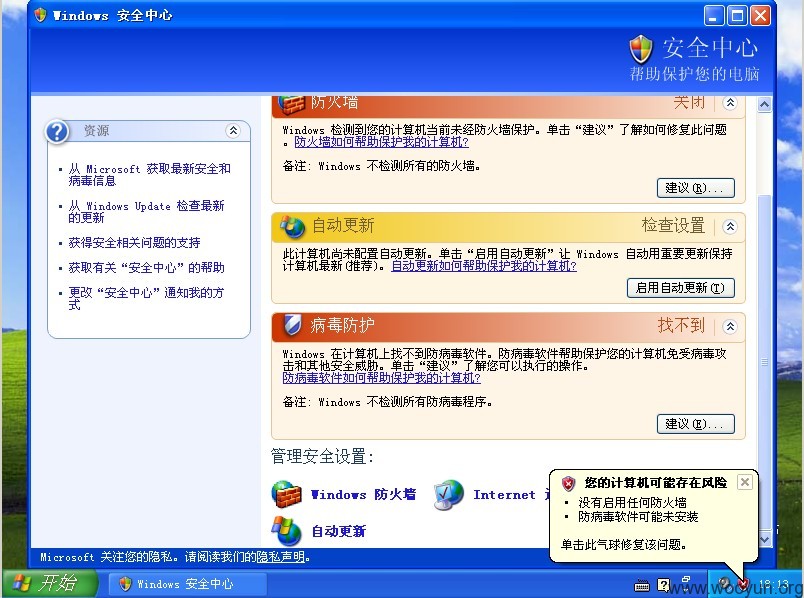Open link 防病毒软件如何帮助保护我的计算机?
Viewport: 804px width, 598px height.
click(x=381, y=378)
